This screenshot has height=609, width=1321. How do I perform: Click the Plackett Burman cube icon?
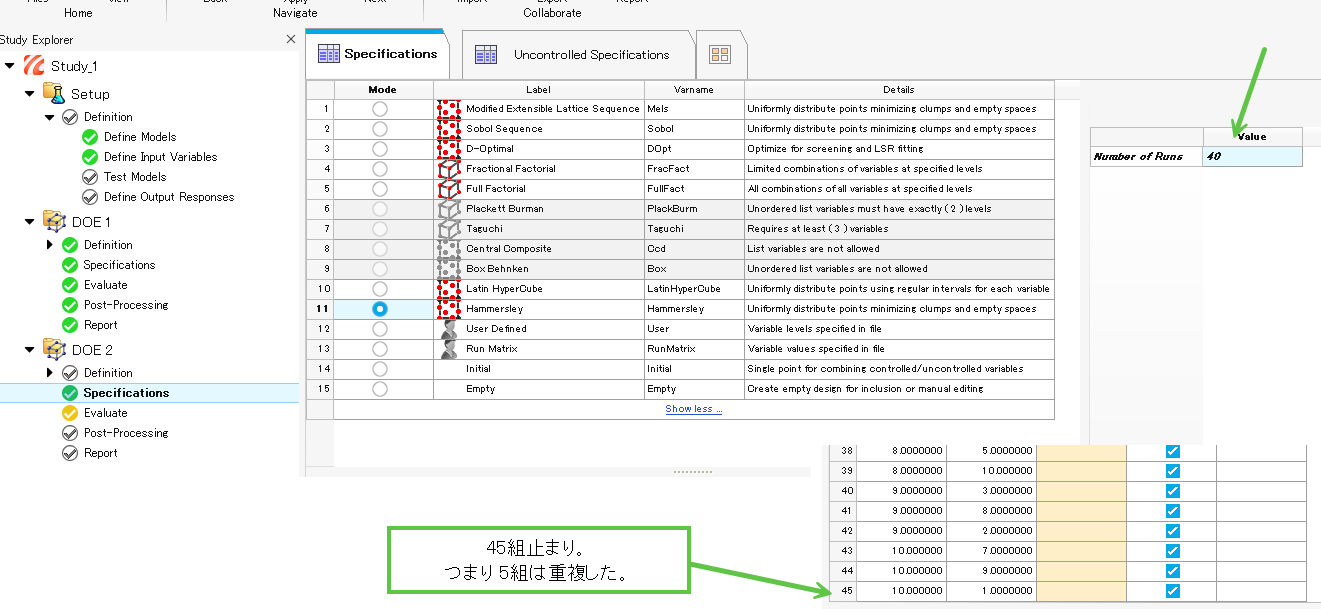click(449, 209)
